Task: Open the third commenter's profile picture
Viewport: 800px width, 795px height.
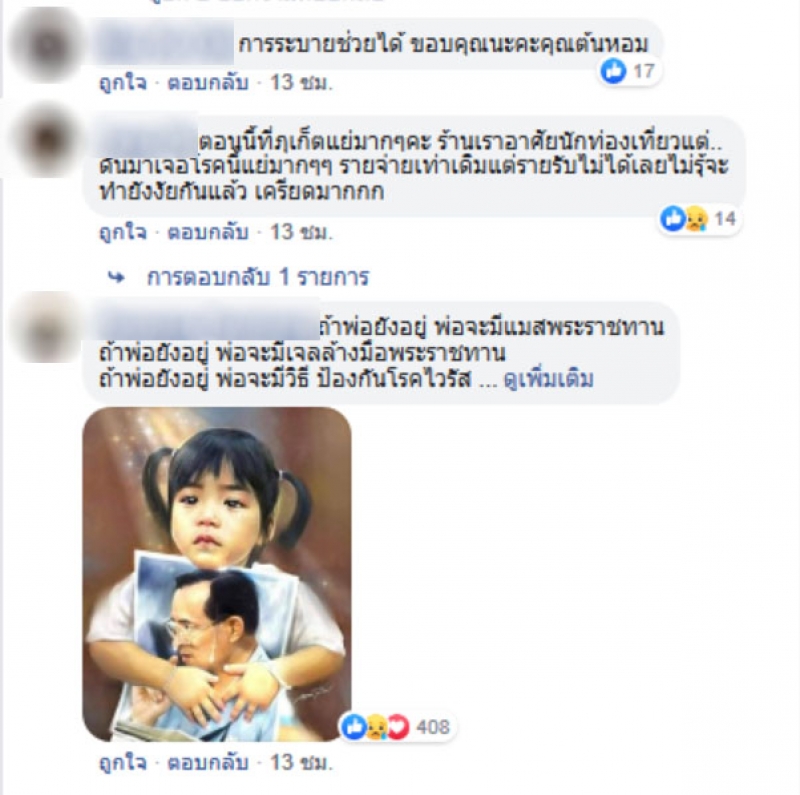Action: 47,328
